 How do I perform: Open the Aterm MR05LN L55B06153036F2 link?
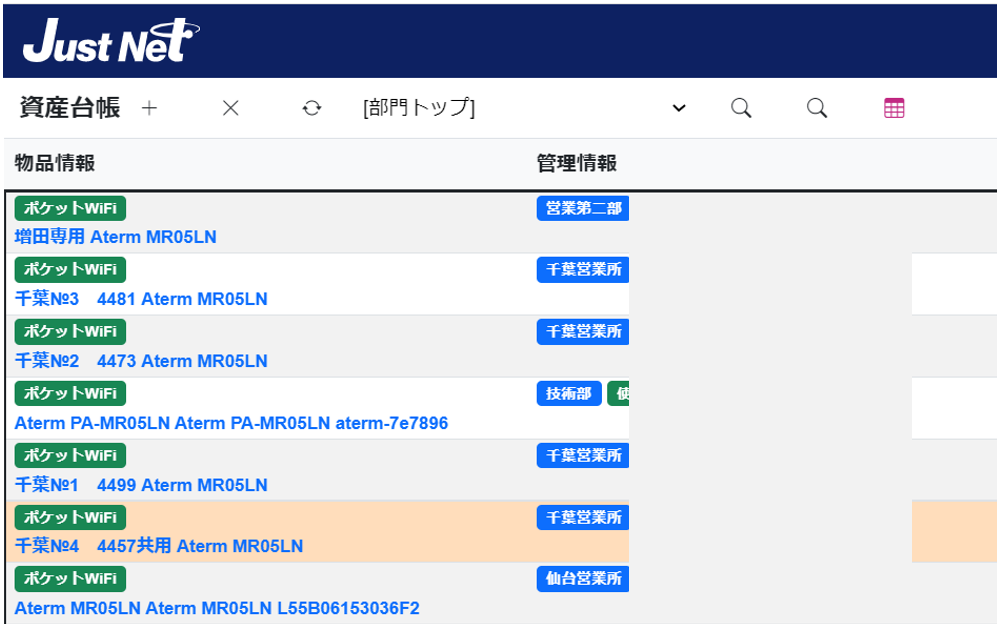217,608
